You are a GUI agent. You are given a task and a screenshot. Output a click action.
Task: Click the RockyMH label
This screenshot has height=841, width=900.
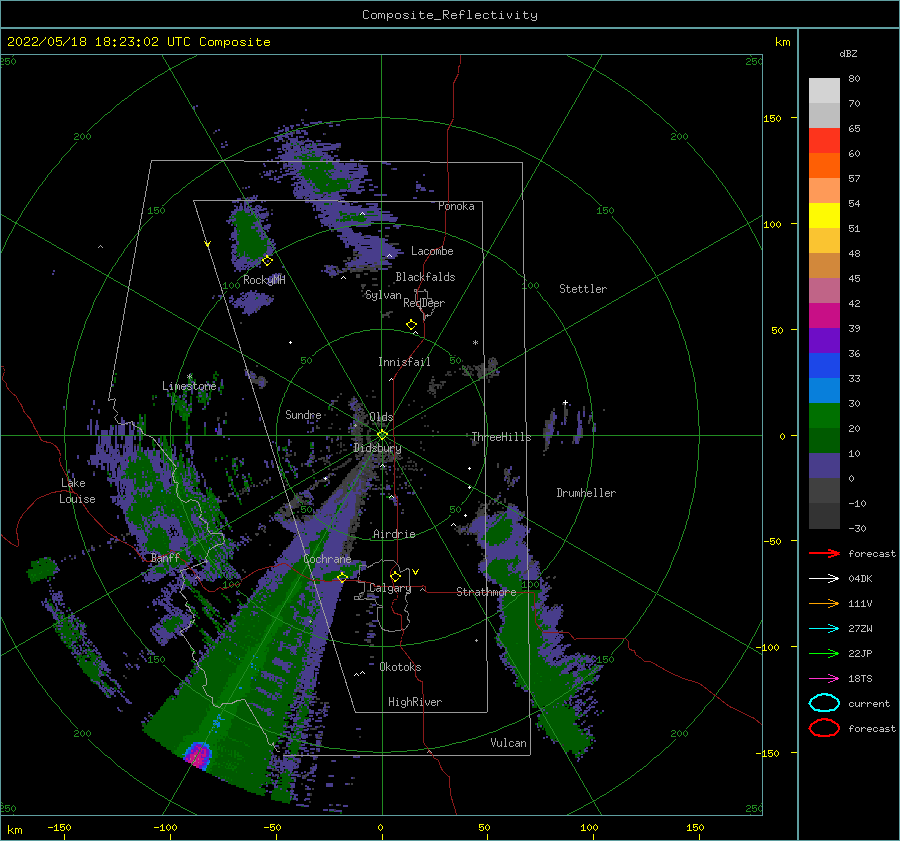[x=264, y=280]
